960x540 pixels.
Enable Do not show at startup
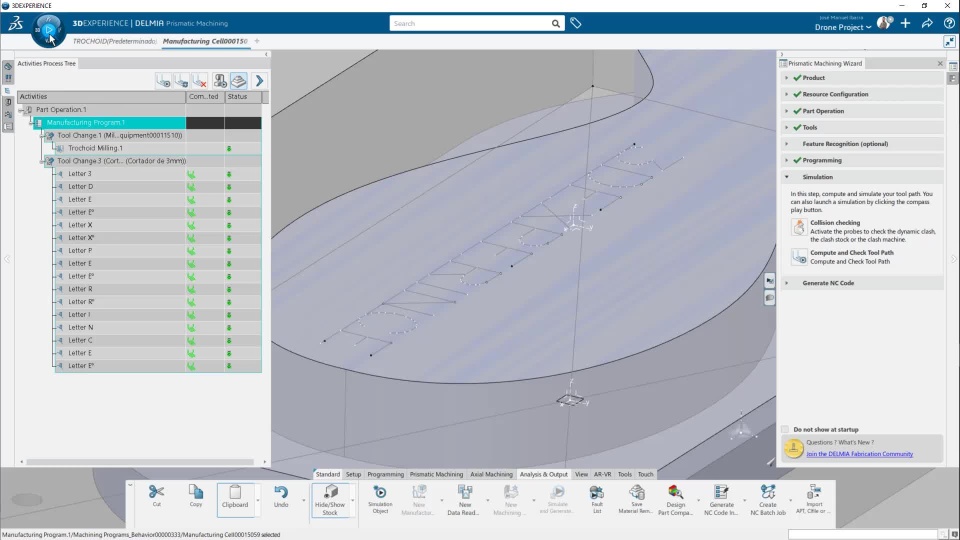(x=785, y=429)
